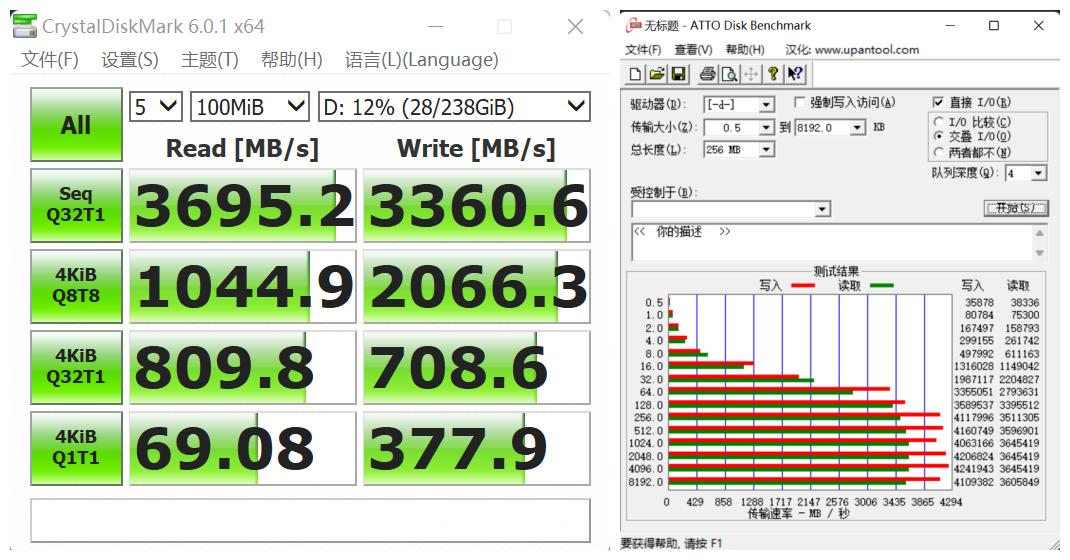Image resolution: width=1070 pixels, height=560 pixels.
Task: Uncheck the 直接 I/O(R) checkbox
Action: (x=938, y=102)
